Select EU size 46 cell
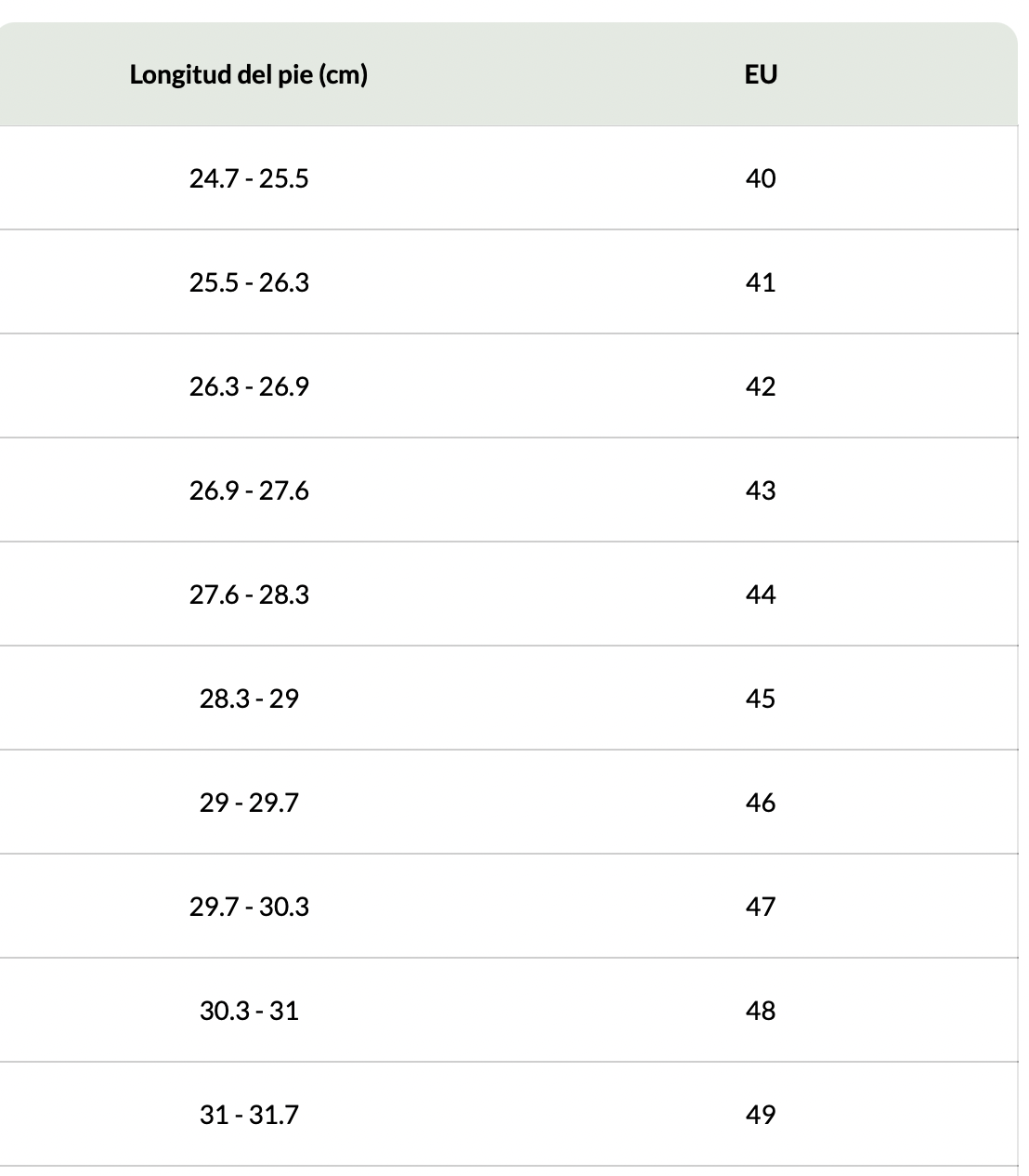 click(761, 803)
